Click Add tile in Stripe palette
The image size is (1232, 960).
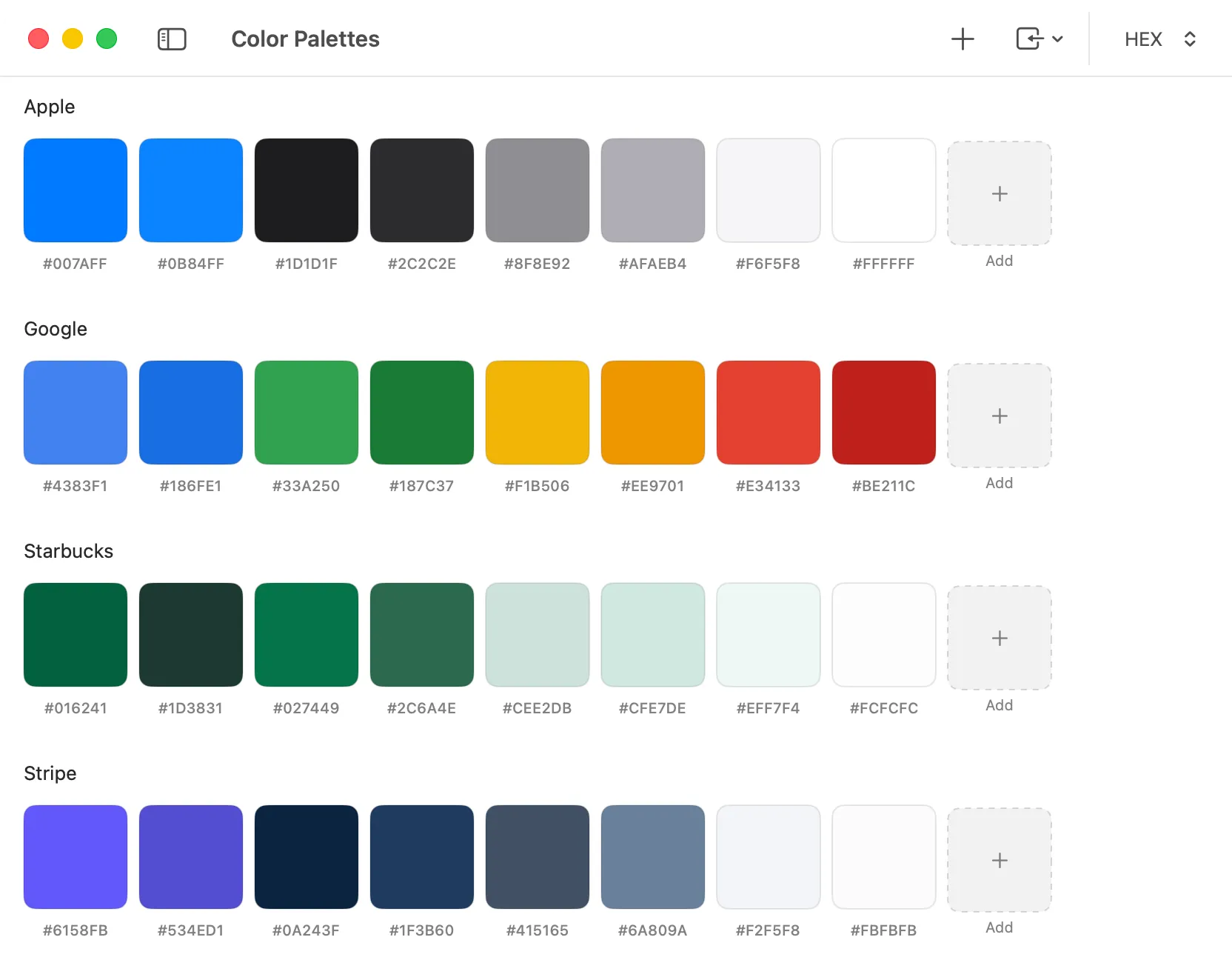click(x=999, y=860)
